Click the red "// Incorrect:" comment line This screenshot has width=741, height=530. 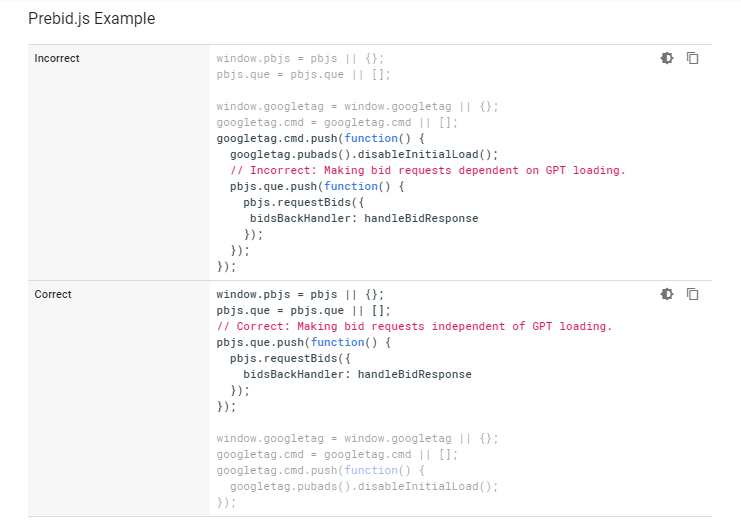pos(427,170)
